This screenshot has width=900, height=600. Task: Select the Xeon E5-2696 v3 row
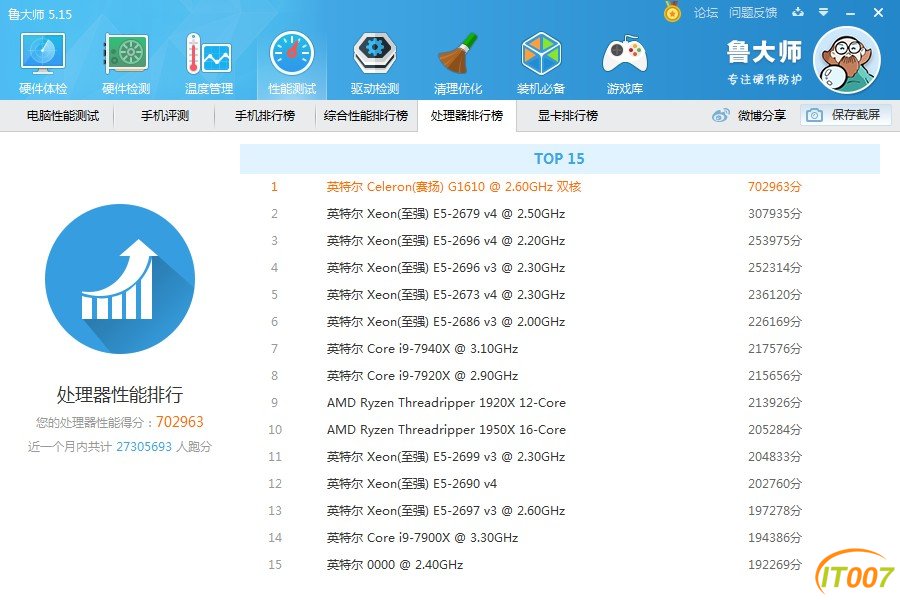560,268
